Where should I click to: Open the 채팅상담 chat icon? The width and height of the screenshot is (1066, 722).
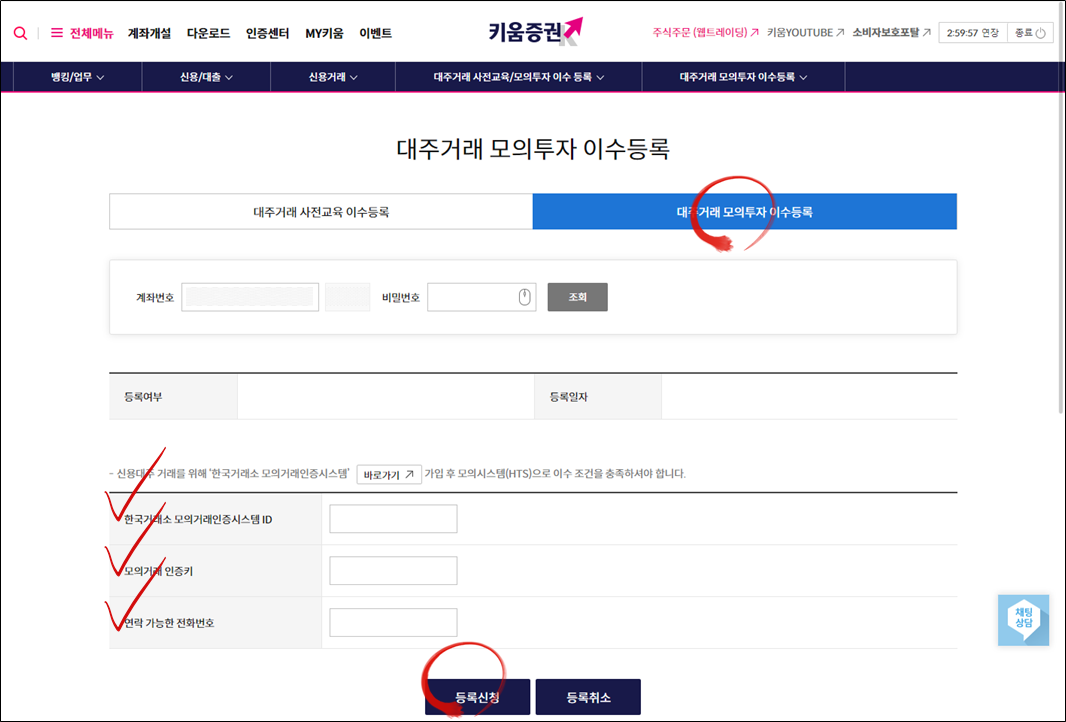[1023, 620]
